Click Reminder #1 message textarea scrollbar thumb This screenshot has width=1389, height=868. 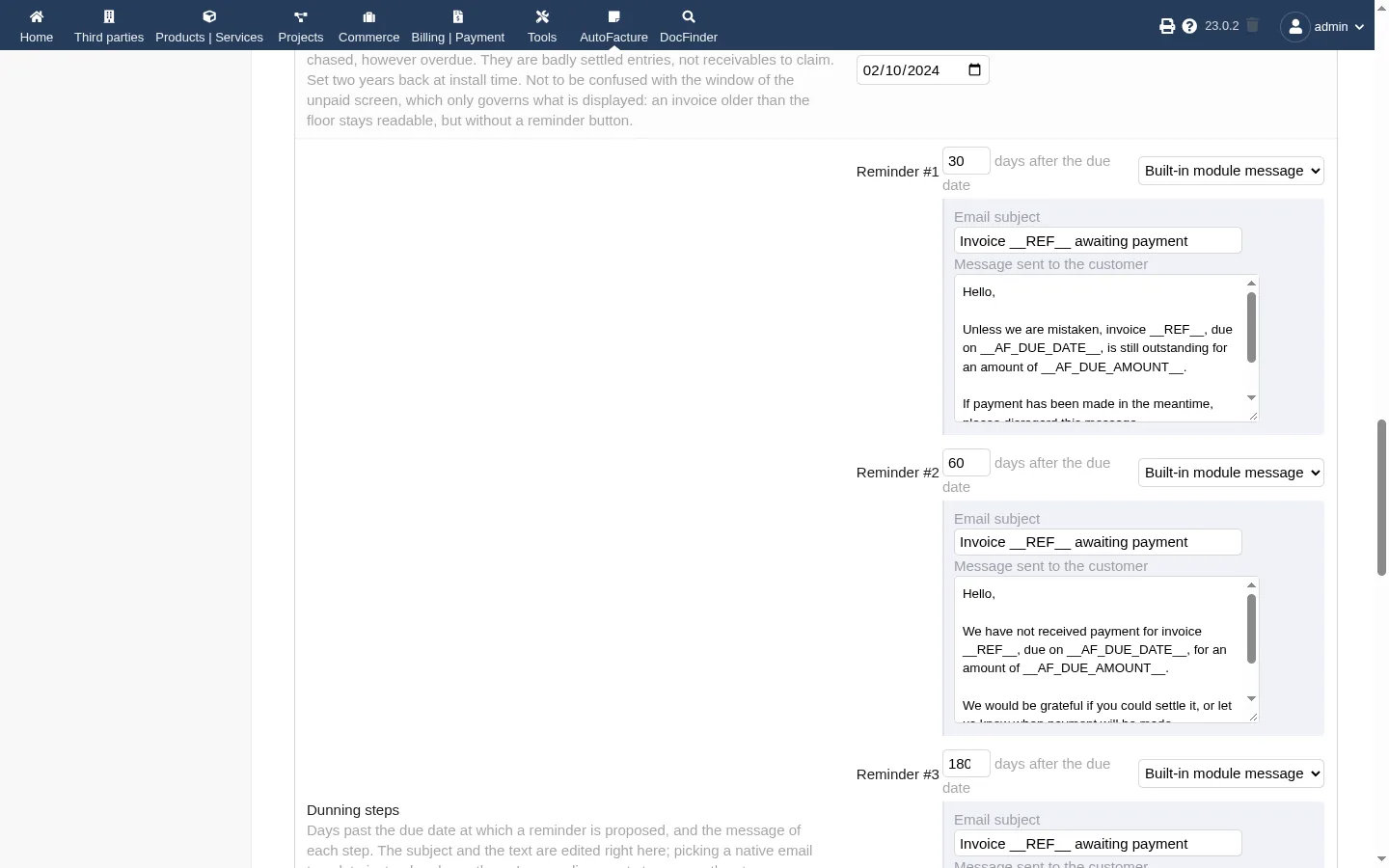[x=1251, y=327]
